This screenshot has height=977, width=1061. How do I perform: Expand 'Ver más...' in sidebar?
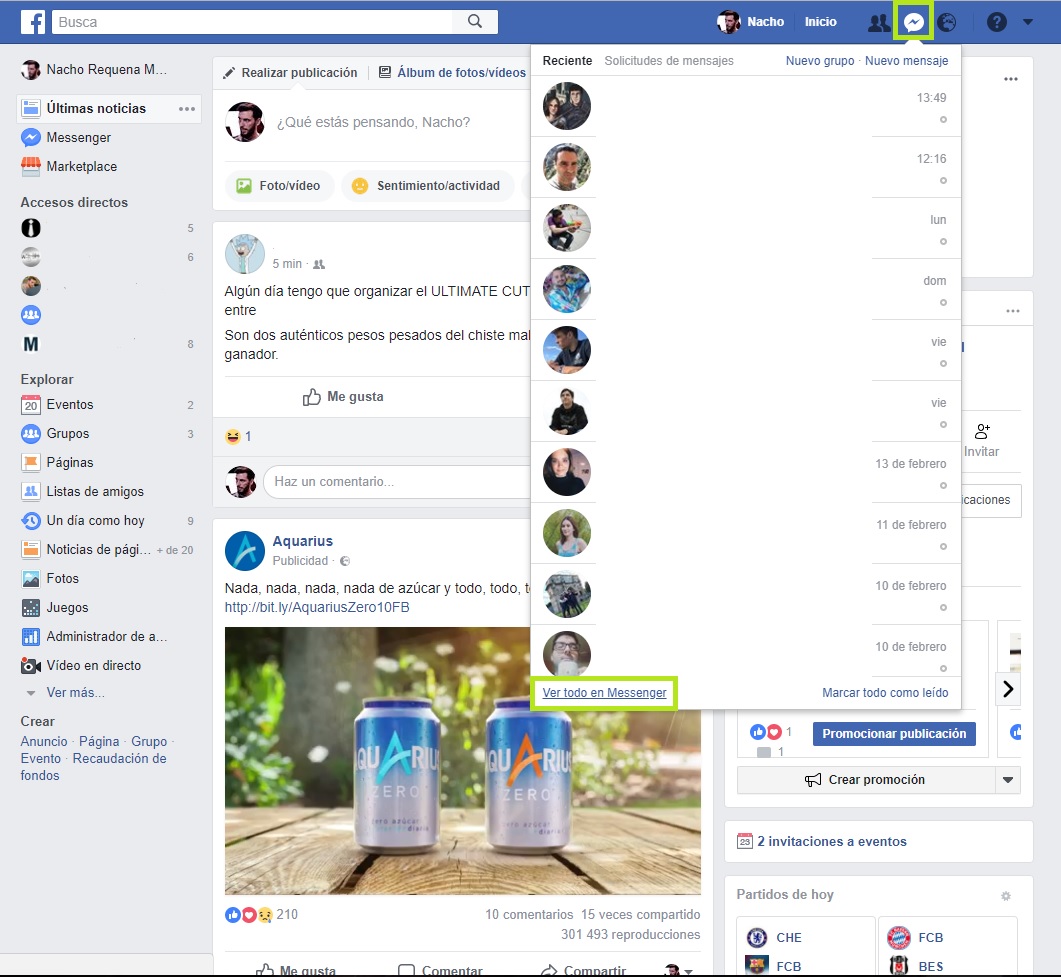point(75,693)
